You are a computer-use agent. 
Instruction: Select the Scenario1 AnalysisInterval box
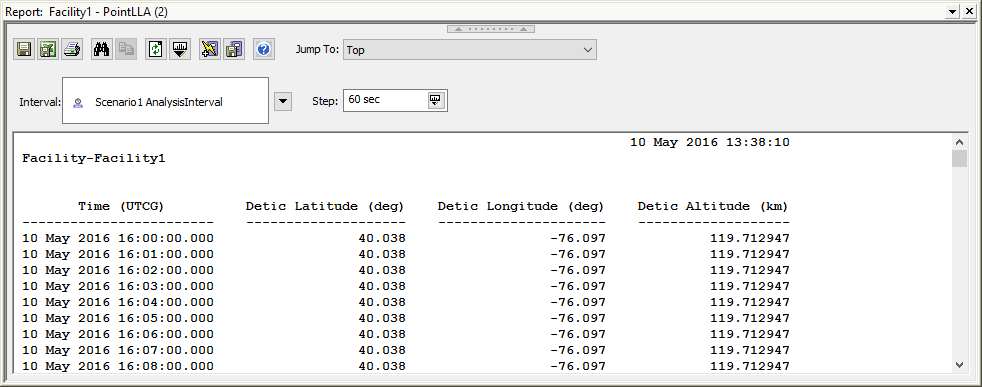(165, 101)
